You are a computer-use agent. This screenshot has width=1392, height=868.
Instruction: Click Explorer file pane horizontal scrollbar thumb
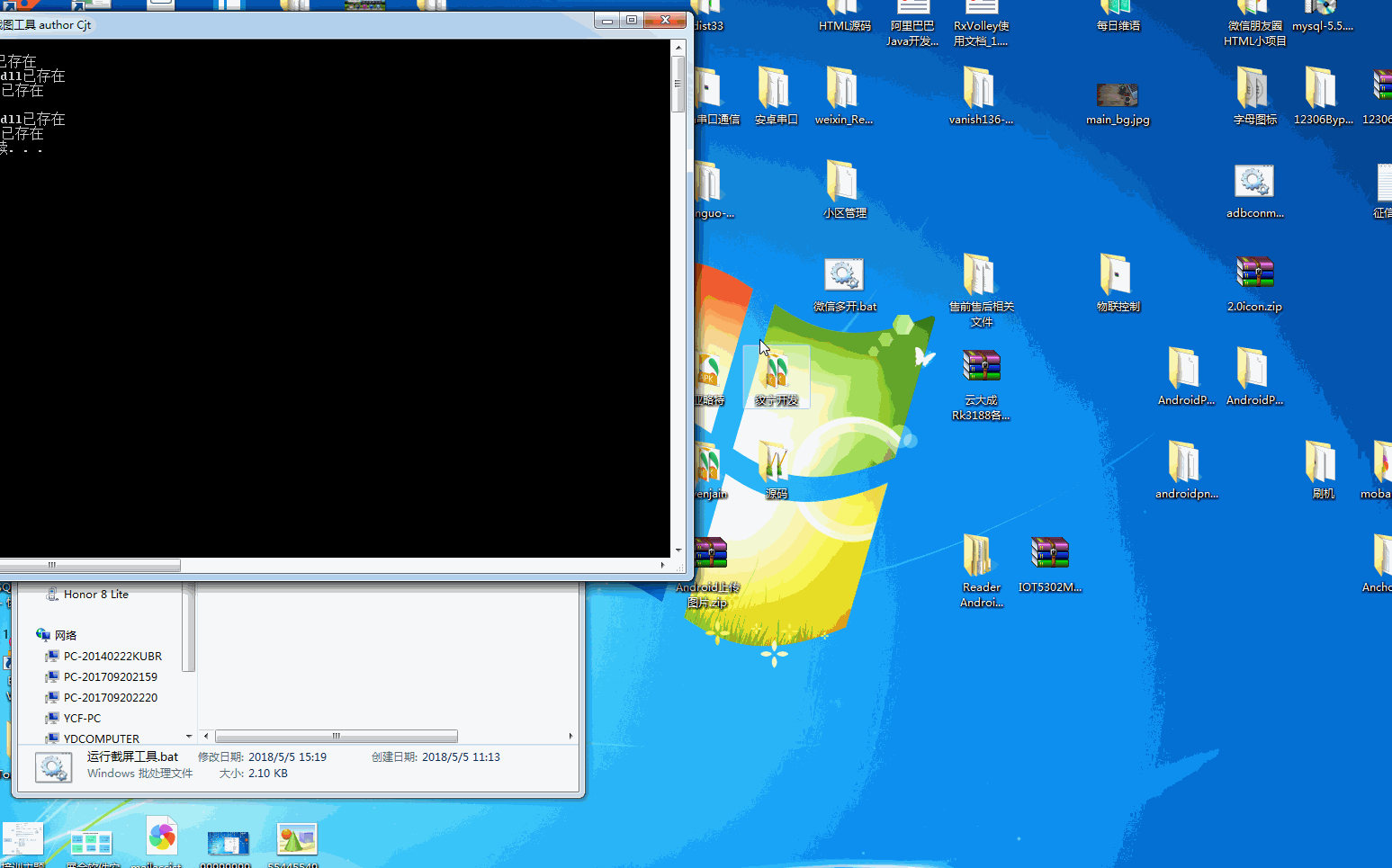(x=337, y=736)
